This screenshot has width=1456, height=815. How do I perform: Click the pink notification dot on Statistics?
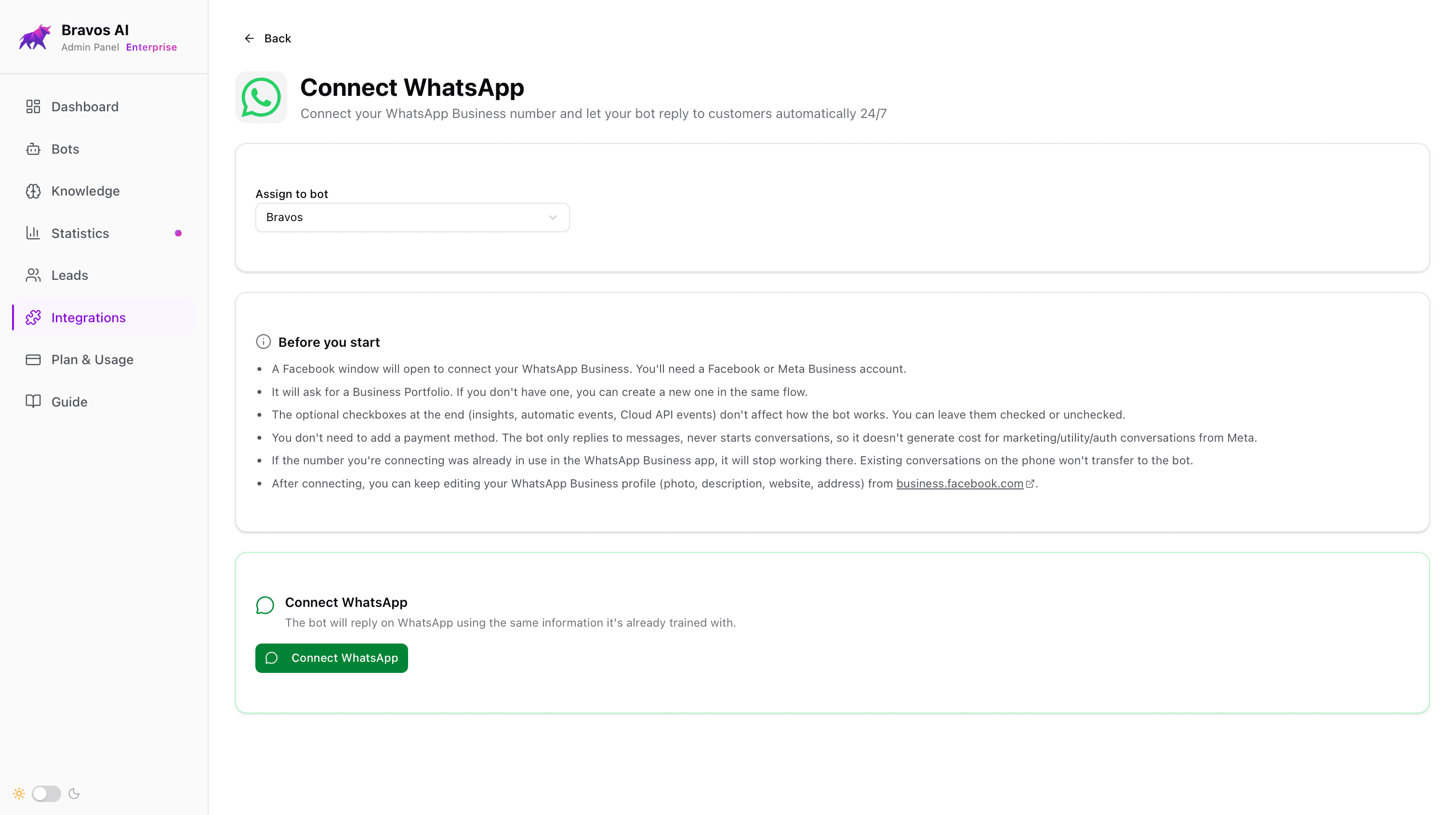(x=178, y=233)
